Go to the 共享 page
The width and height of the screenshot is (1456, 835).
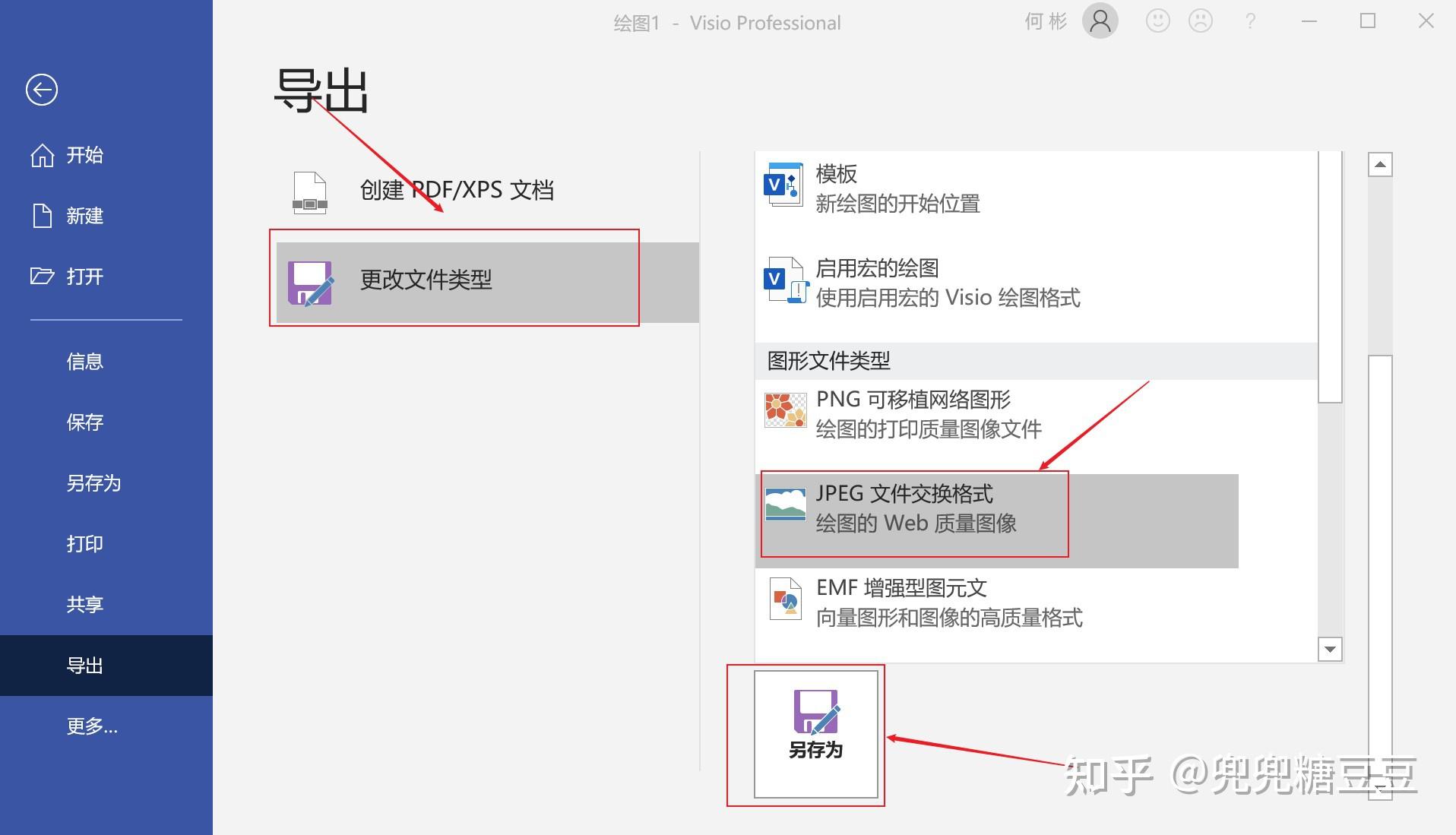[x=106, y=605]
